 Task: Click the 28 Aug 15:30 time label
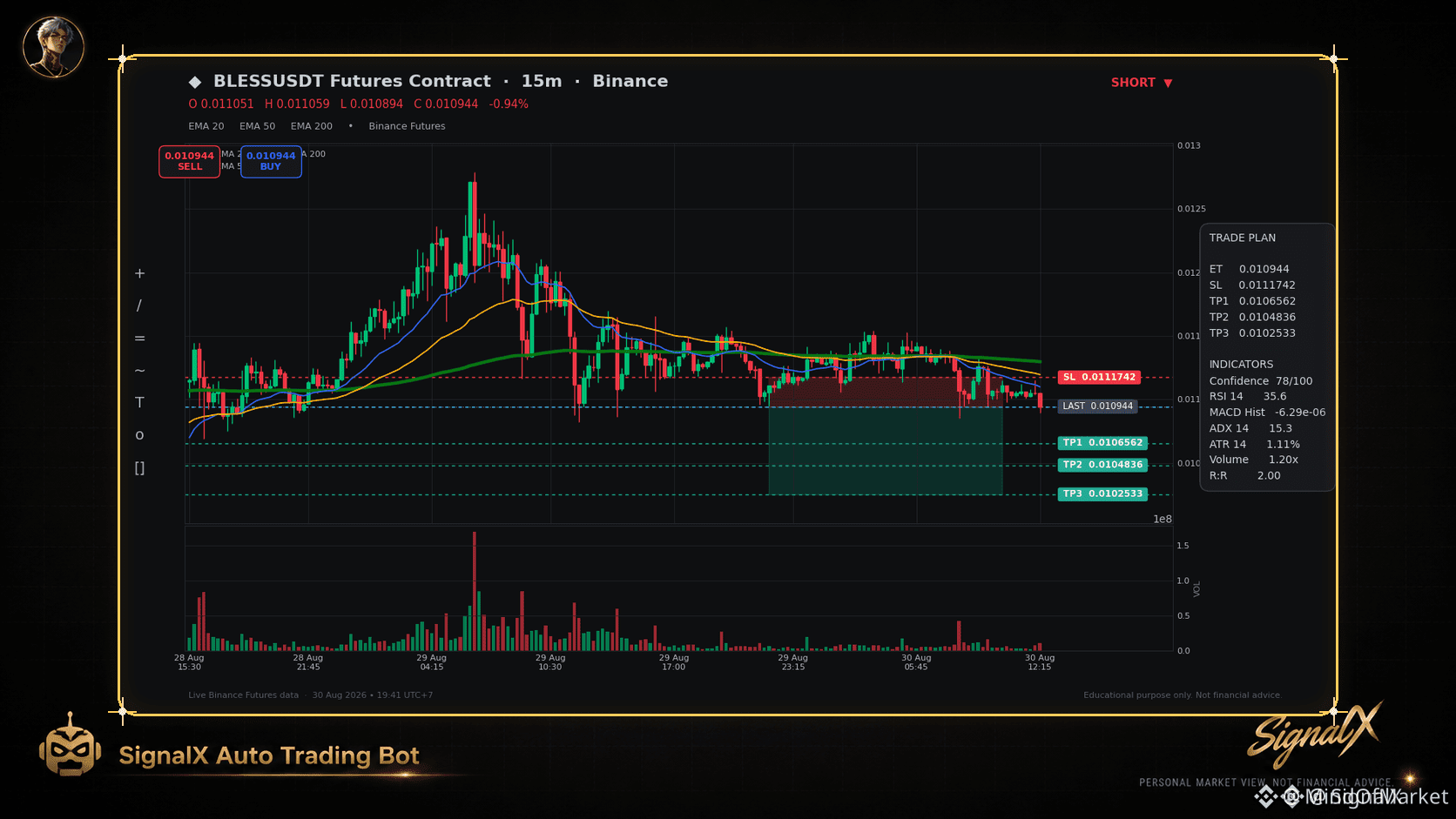pyautogui.click(x=189, y=662)
